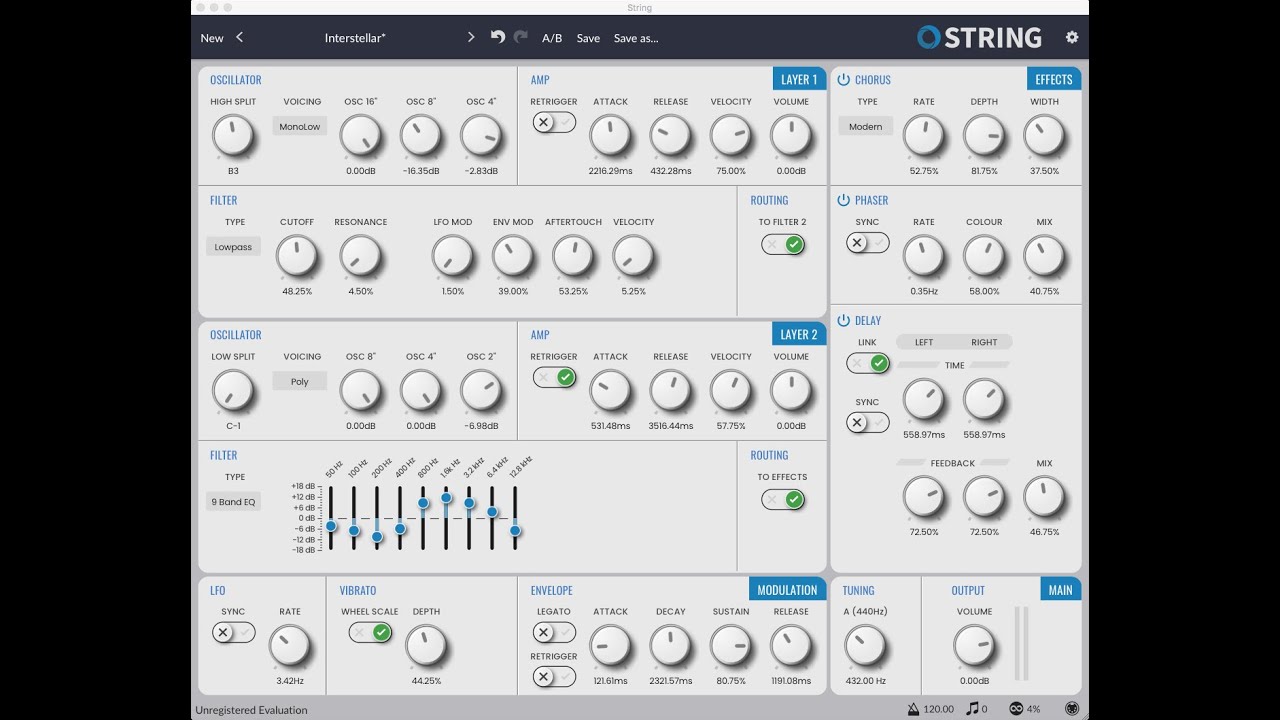
Task: Click Phaser Colour knob
Action: [x=984, y=256]
